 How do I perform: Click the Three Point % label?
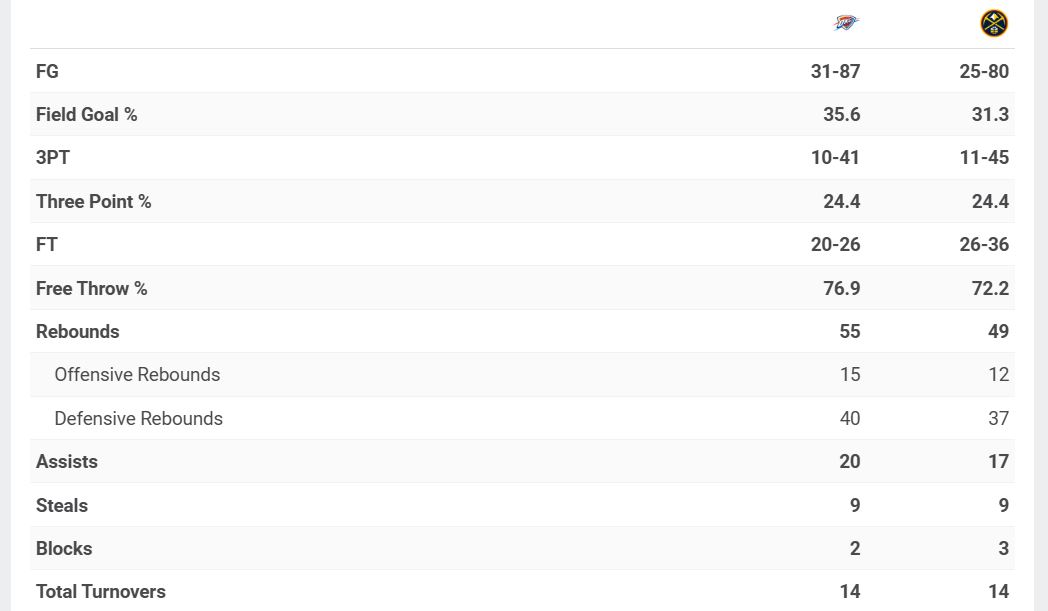click(x=93, y=201)
